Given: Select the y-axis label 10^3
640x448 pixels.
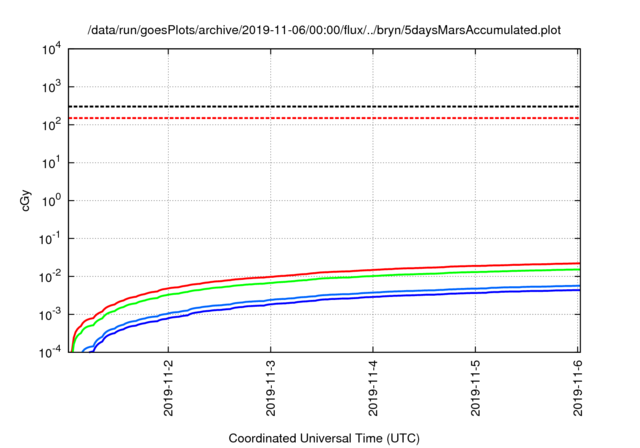Looking at the screenshot, I should [x=51, y=87].
